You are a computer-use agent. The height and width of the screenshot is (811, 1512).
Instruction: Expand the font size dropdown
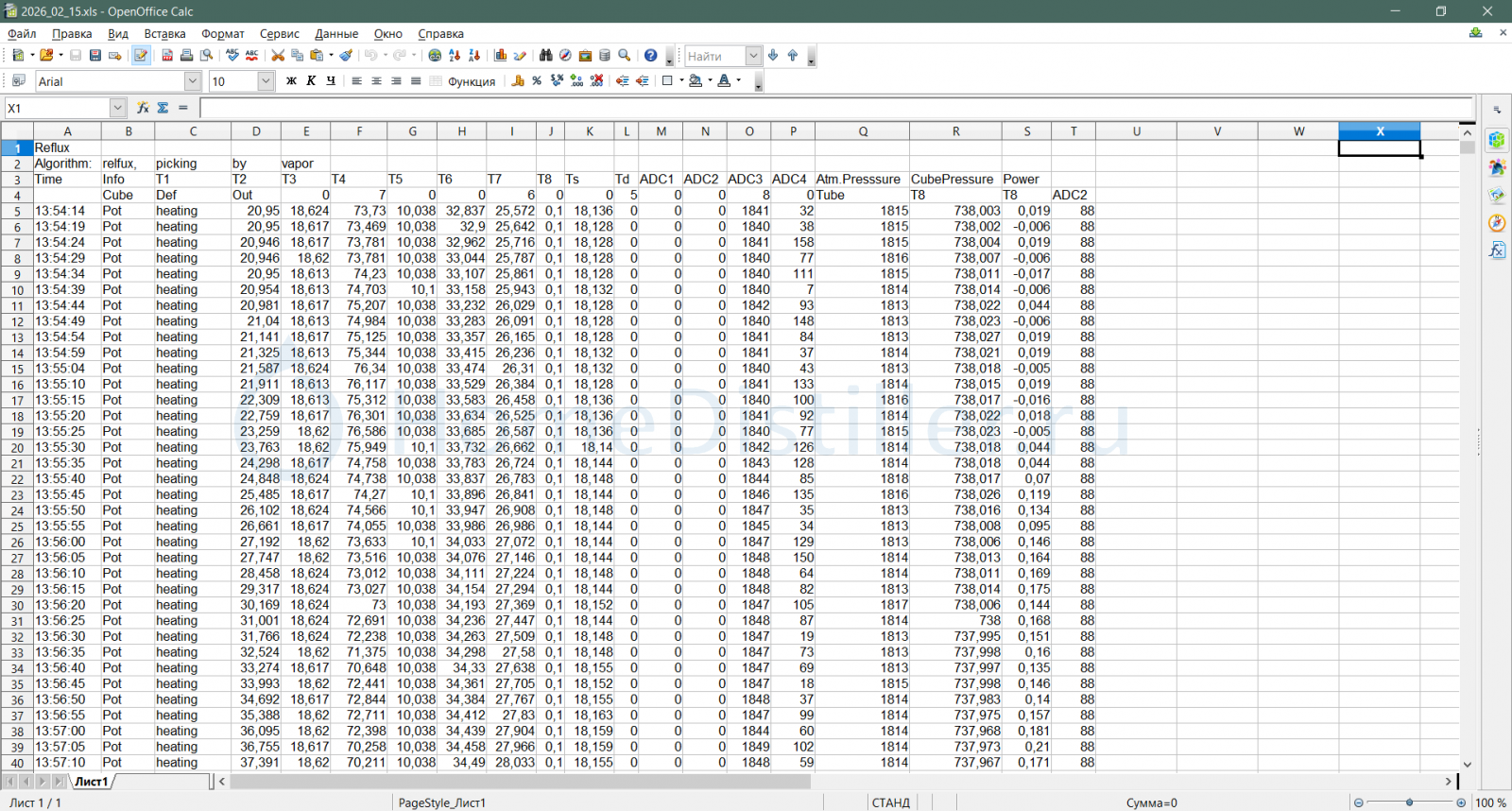[x=266, y=81]
